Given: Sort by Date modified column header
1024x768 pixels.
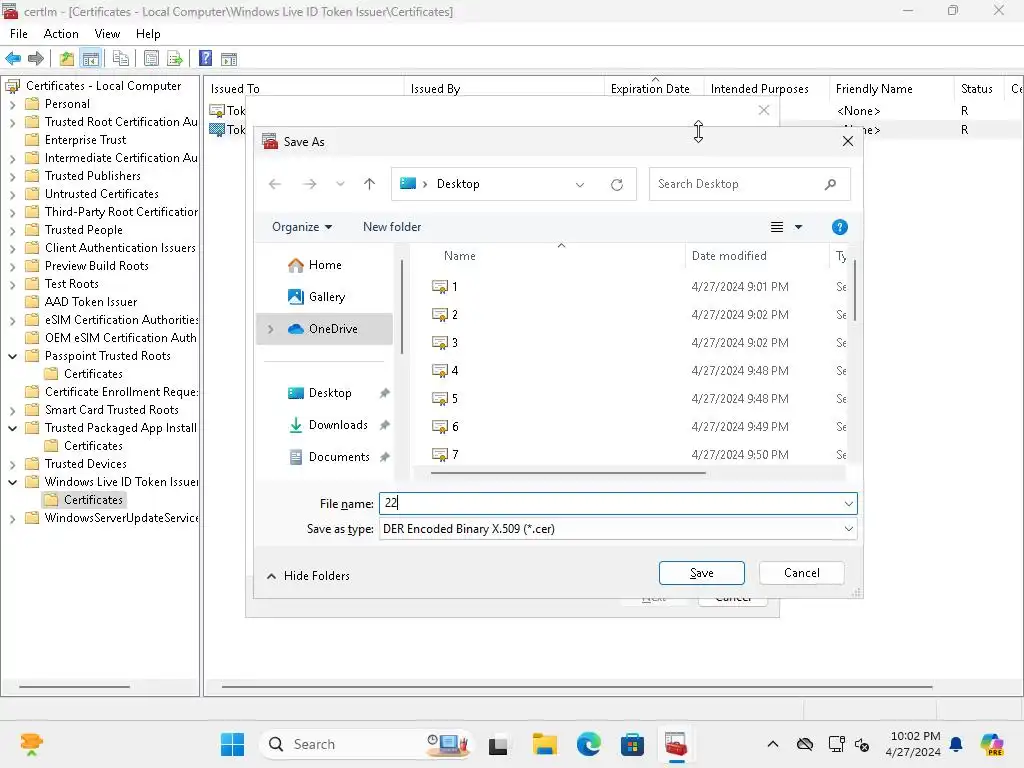Looking at the screenshot, I should click(729, 256).
